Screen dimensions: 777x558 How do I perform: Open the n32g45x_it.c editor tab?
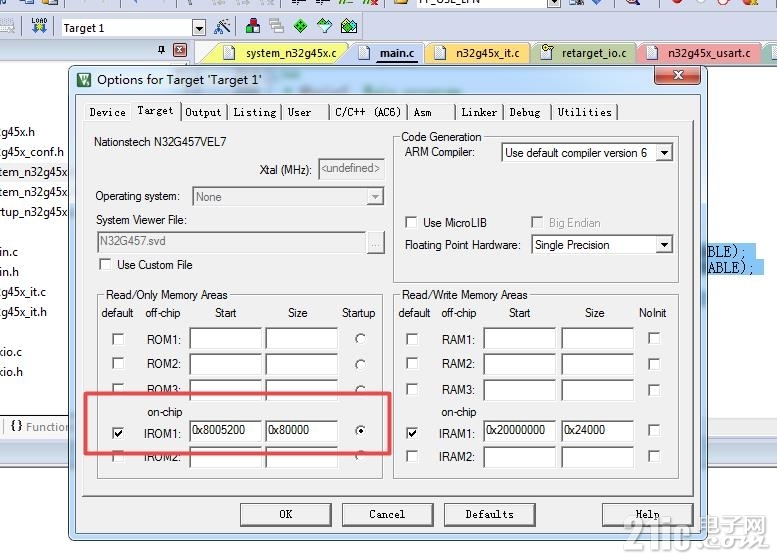tap(479, 53)
